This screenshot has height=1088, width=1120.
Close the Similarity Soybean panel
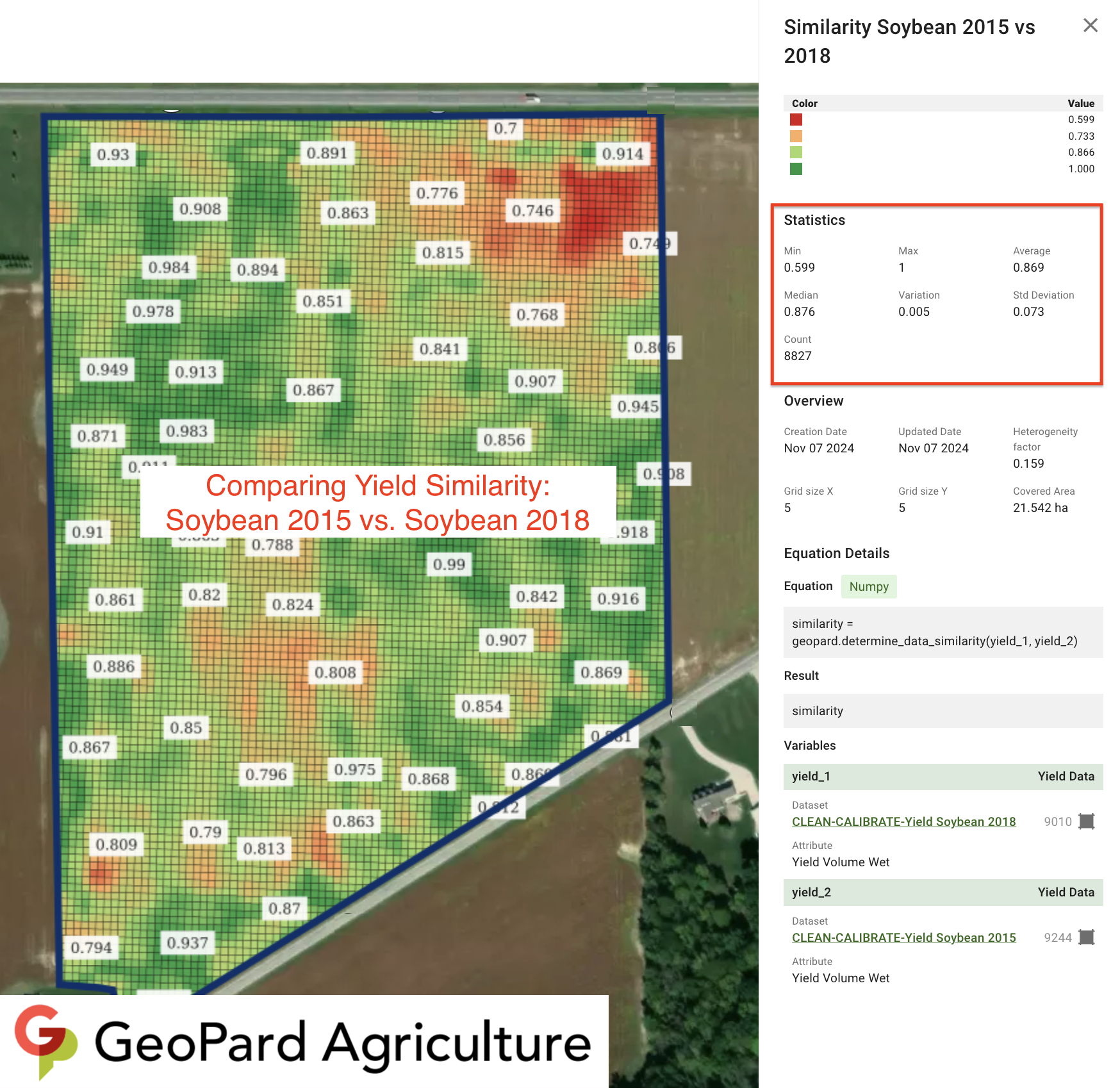pos(1090,26)
